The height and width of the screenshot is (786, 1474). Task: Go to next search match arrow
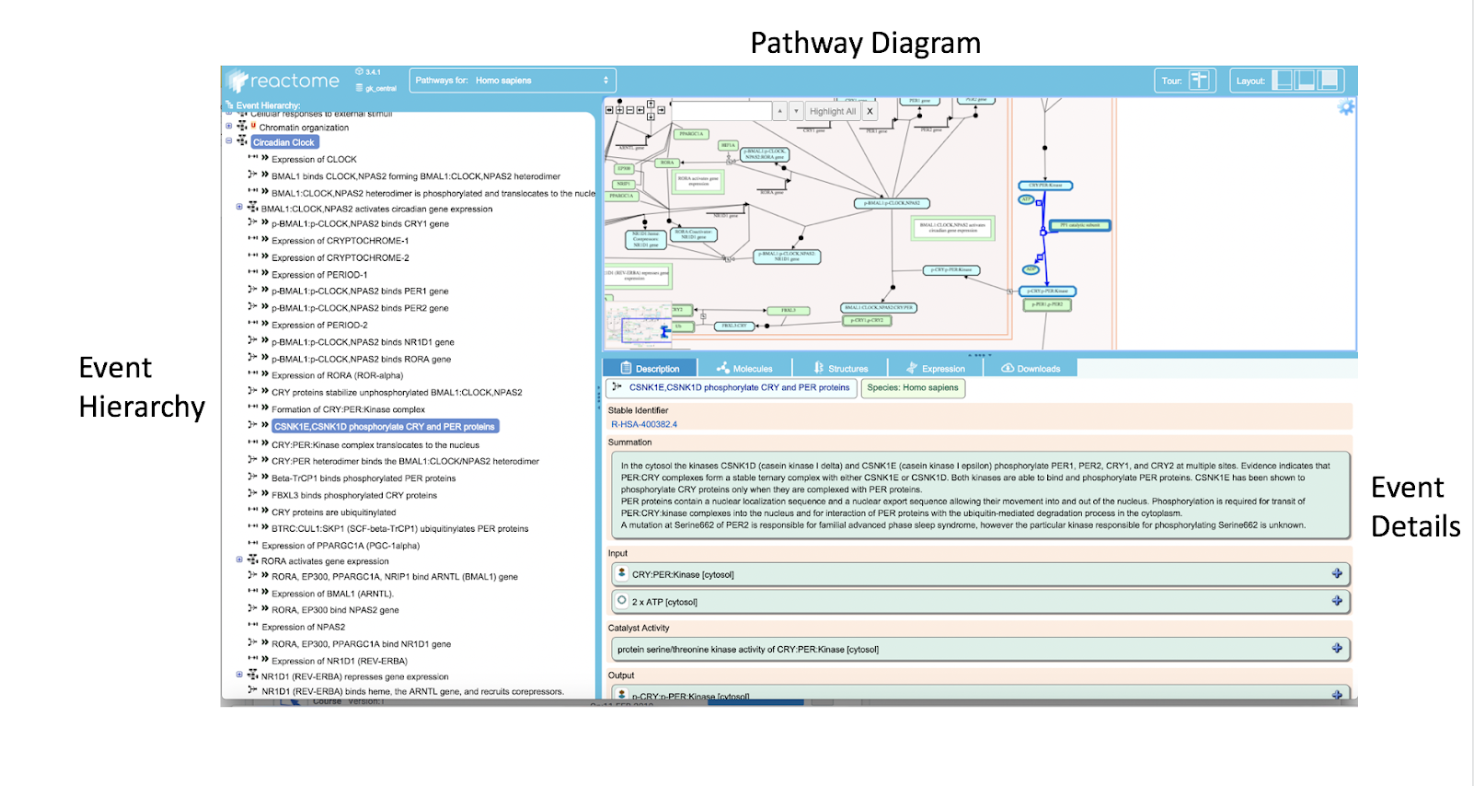click(x=796, y=111)
